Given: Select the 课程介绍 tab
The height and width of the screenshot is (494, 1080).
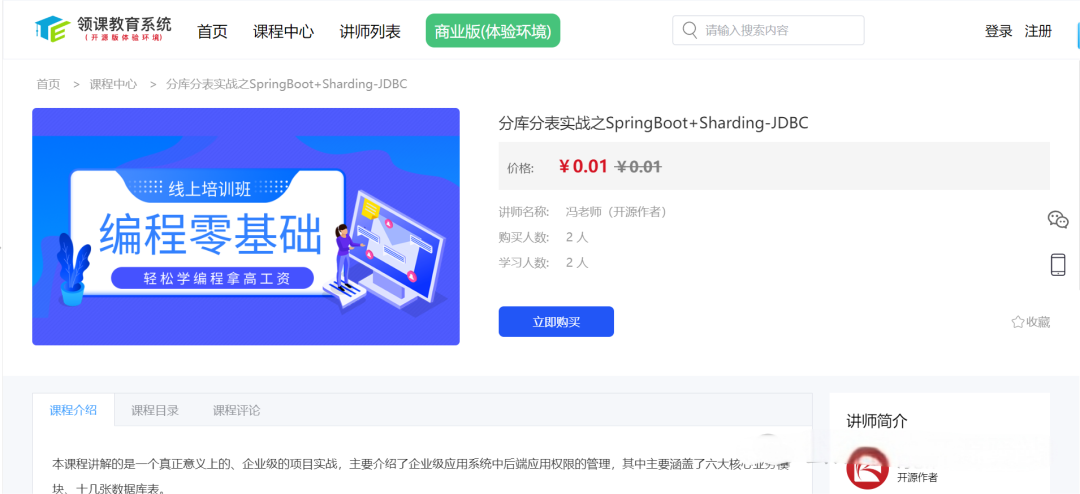Looking at the screenshot, I should (73, 411).
